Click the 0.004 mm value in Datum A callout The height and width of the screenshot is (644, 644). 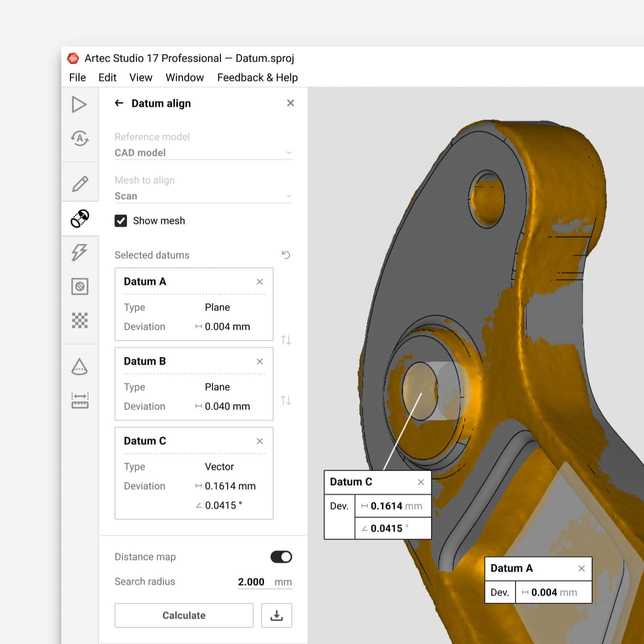[x=554, y=592]
